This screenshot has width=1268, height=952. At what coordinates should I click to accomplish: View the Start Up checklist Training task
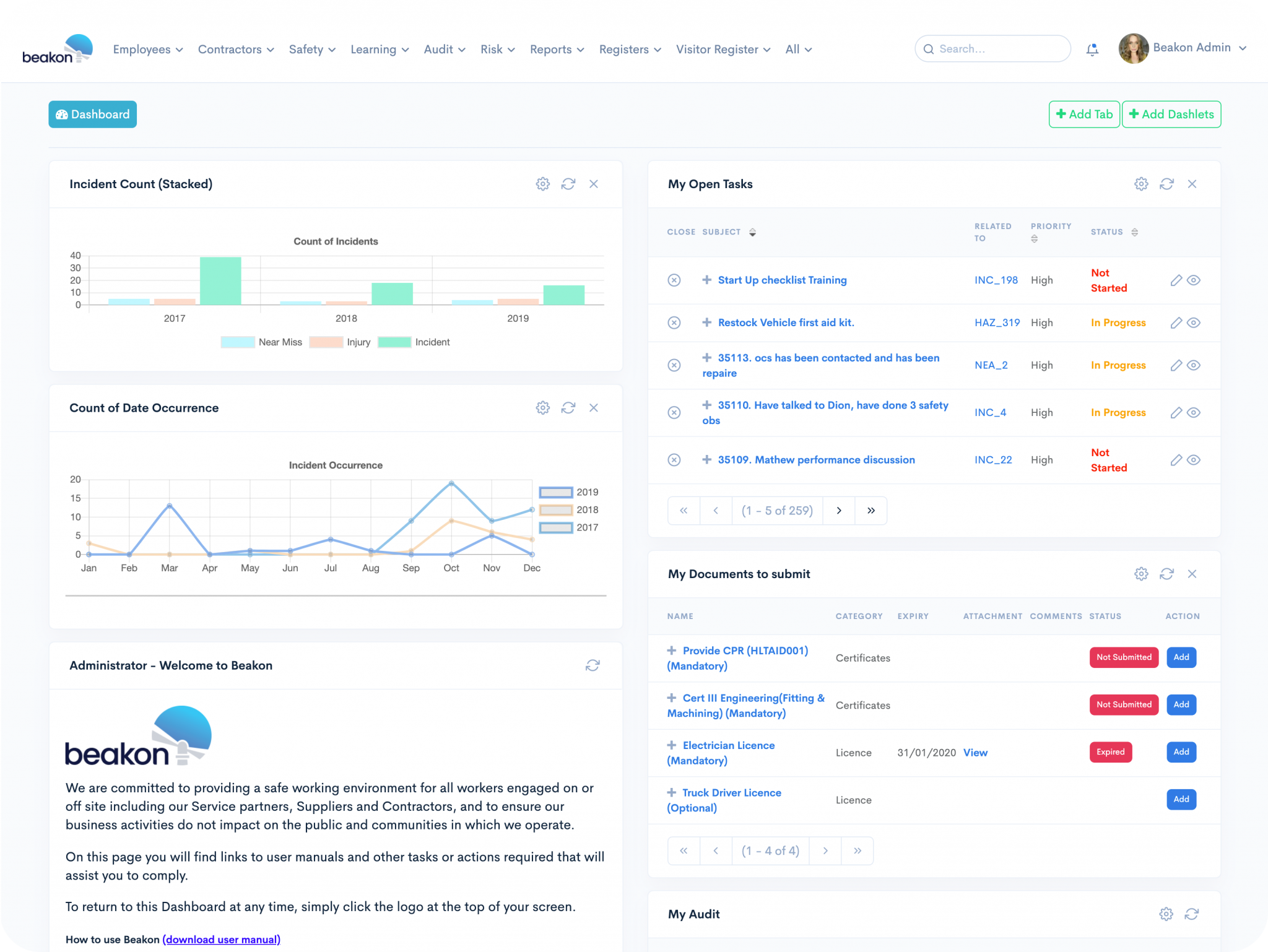pos(1194,280)
